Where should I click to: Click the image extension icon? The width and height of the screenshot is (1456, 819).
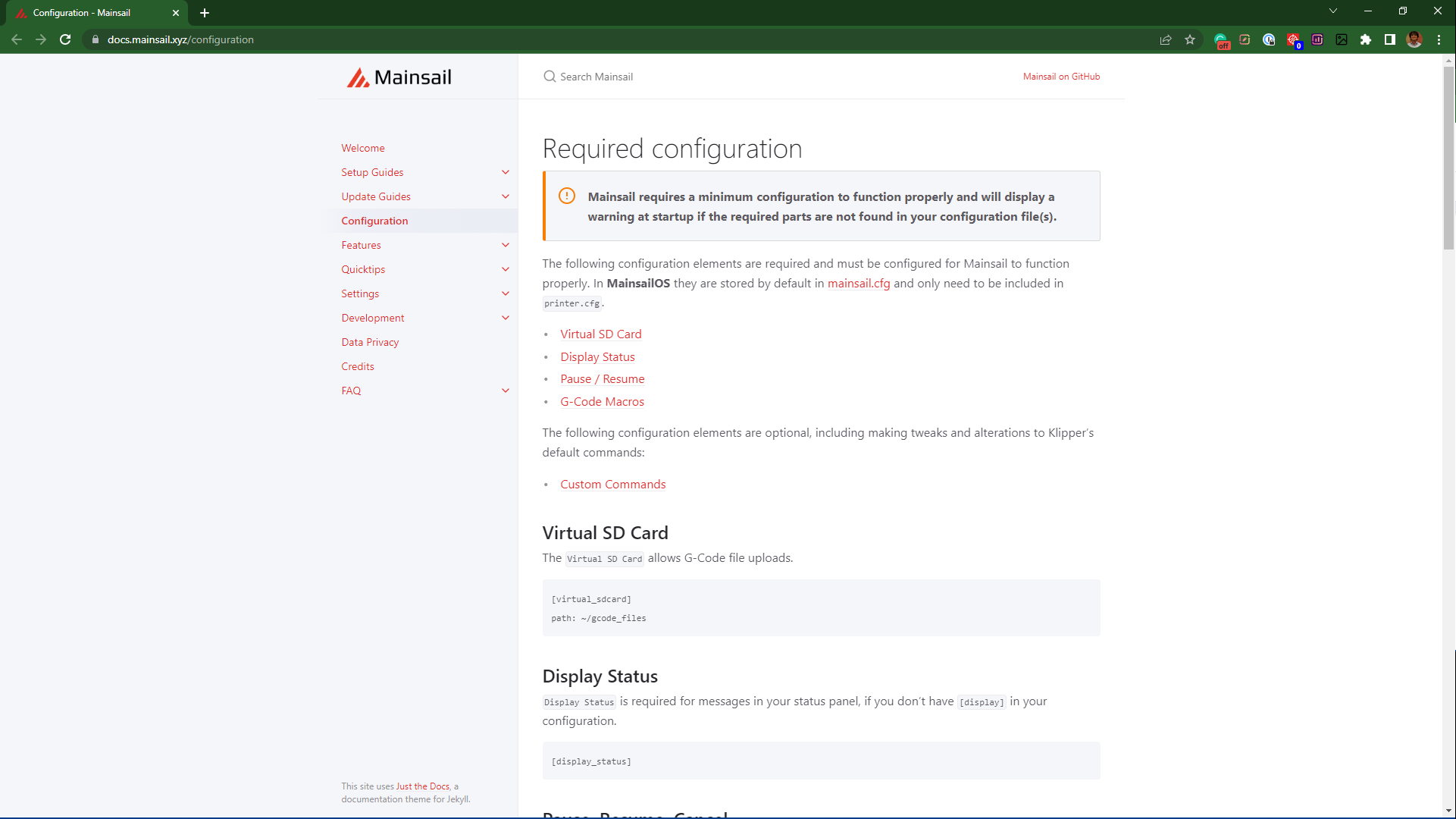tap(1342, 39)
